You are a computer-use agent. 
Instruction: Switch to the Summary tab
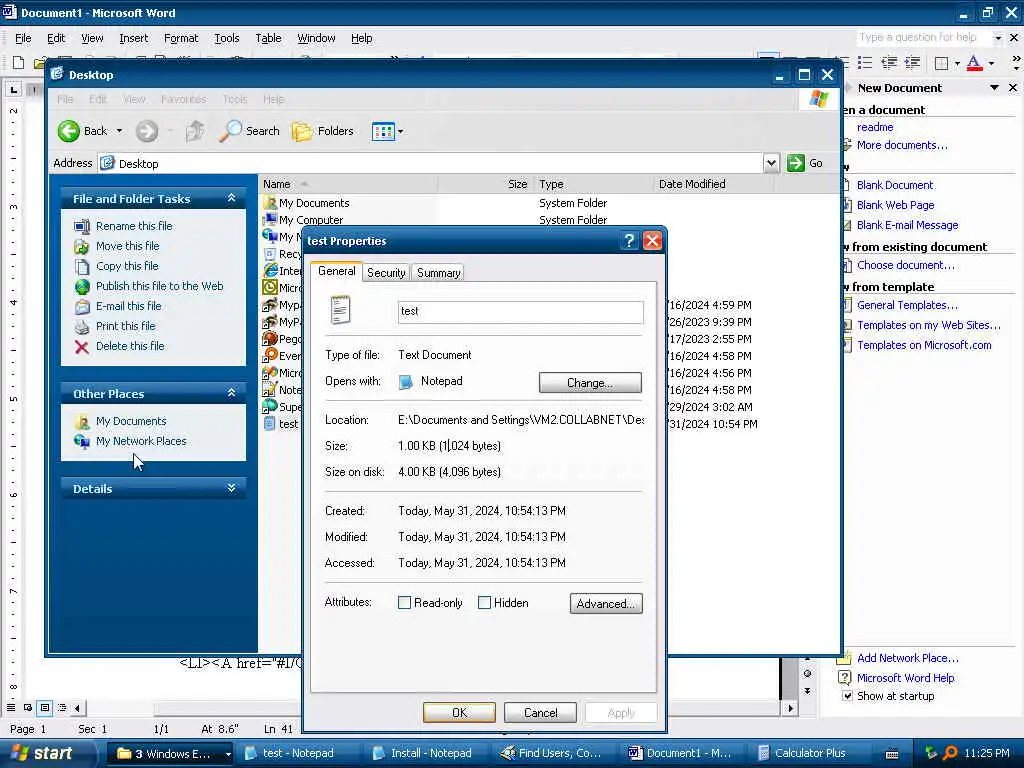[x=438, y=273]
